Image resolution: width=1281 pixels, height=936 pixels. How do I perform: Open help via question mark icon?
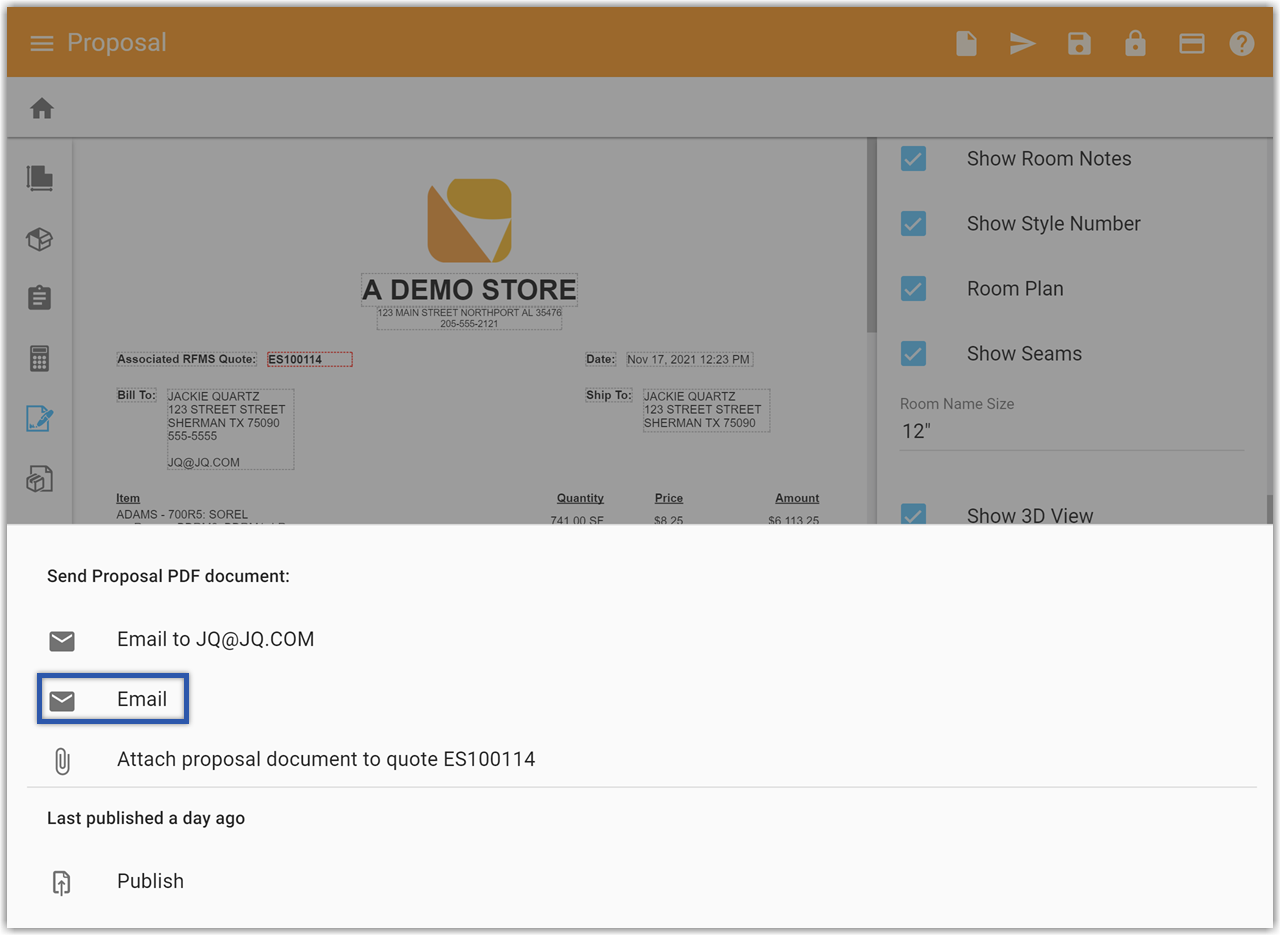(1242, 43)
